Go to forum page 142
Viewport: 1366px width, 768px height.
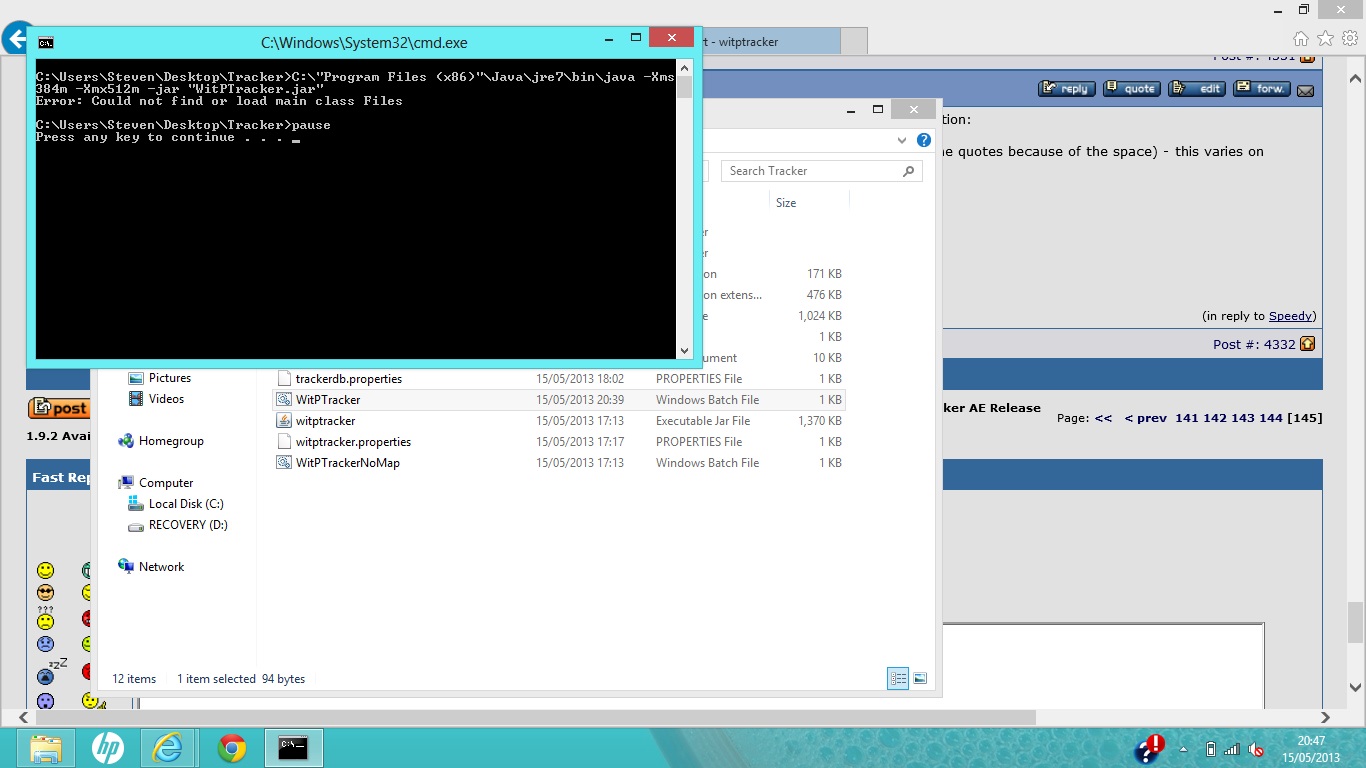1214,418
